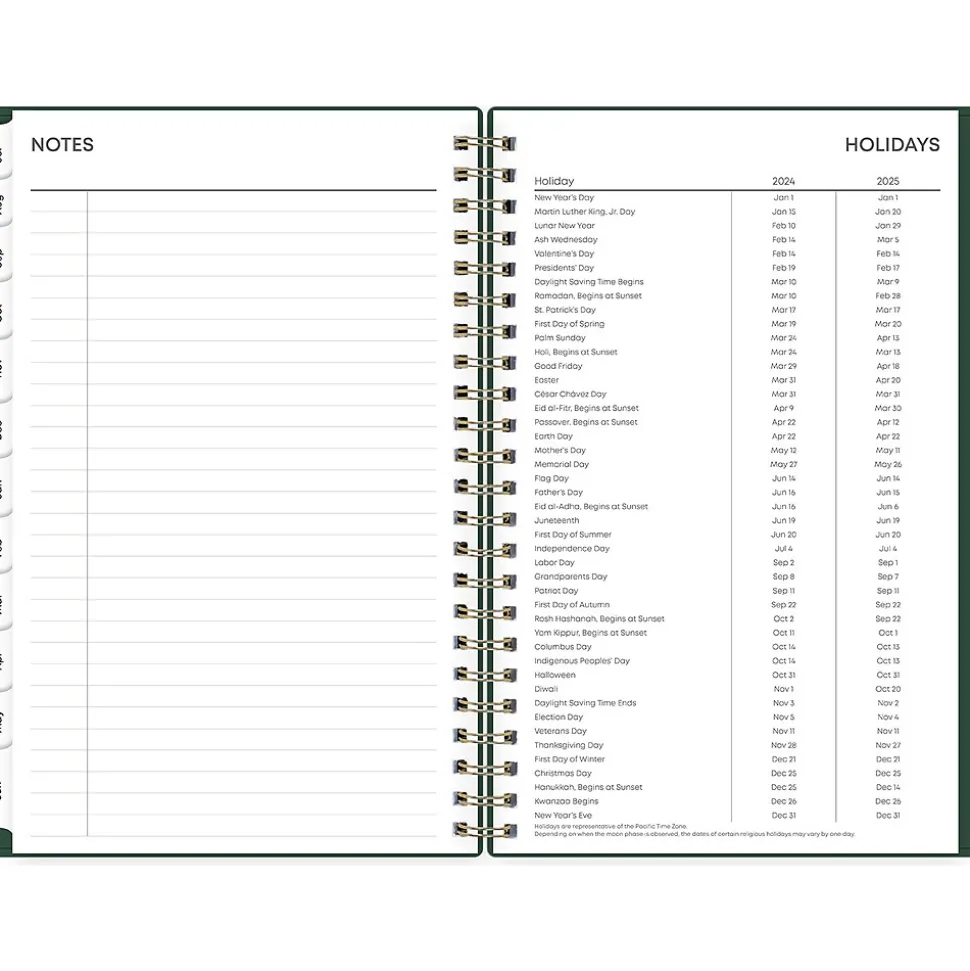Click the HOLIDAYS page heading
970x971 pixels.
(x=891, y=145)
